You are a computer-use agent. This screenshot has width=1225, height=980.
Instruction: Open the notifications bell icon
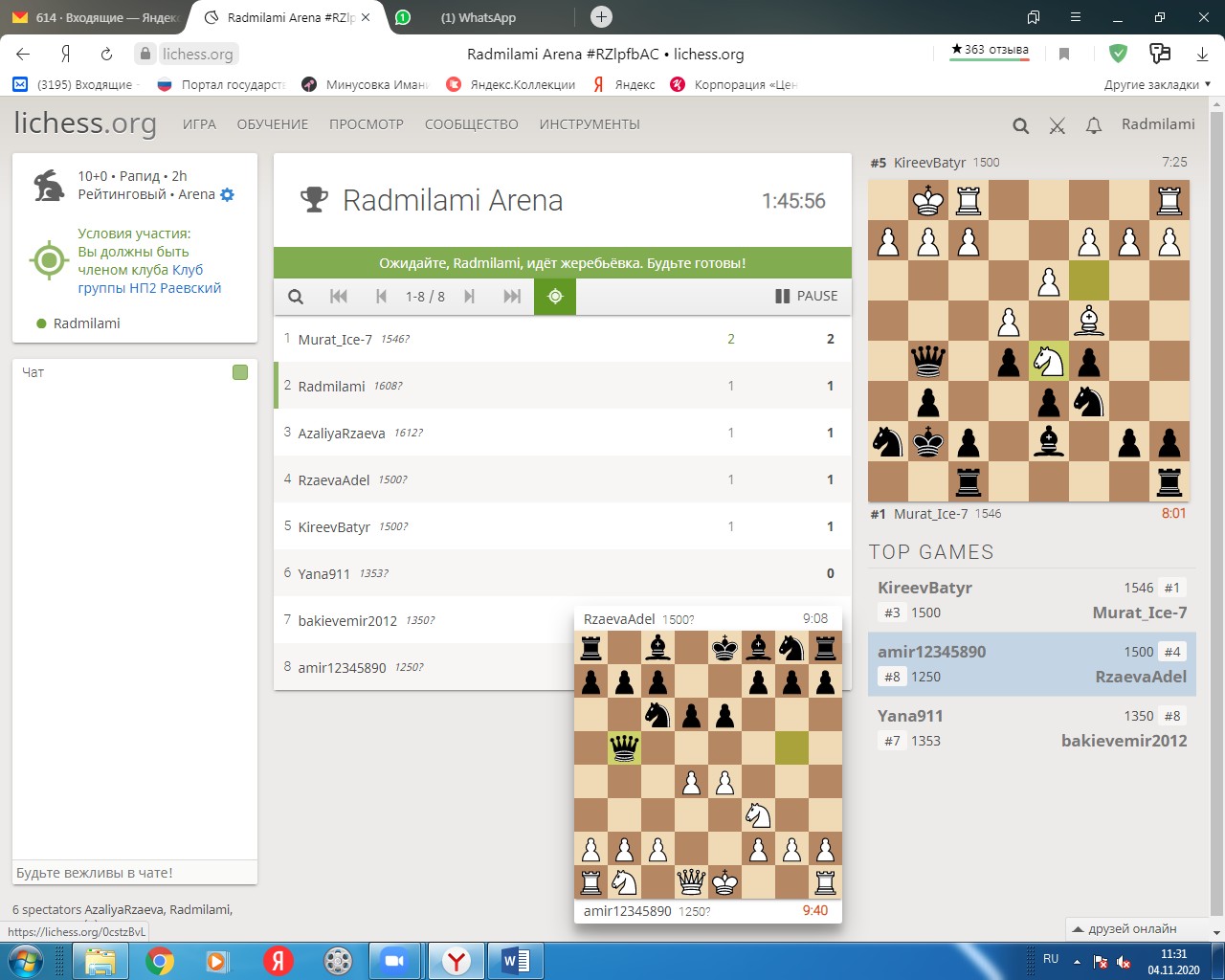click(x=1094, y=125)
